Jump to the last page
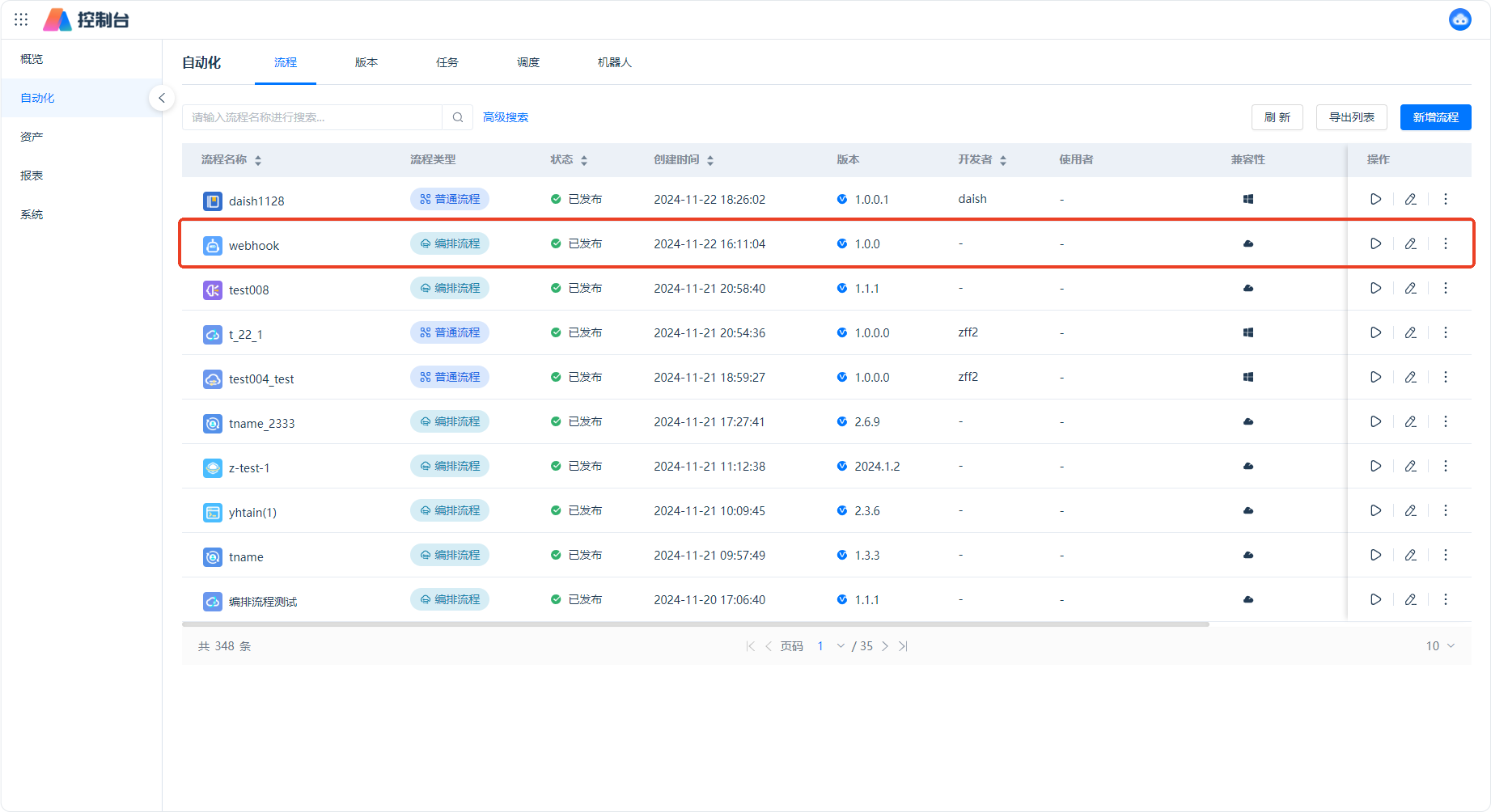This screenshot has height=812, width=1491. pyautogui.click(x=903, y=646)
